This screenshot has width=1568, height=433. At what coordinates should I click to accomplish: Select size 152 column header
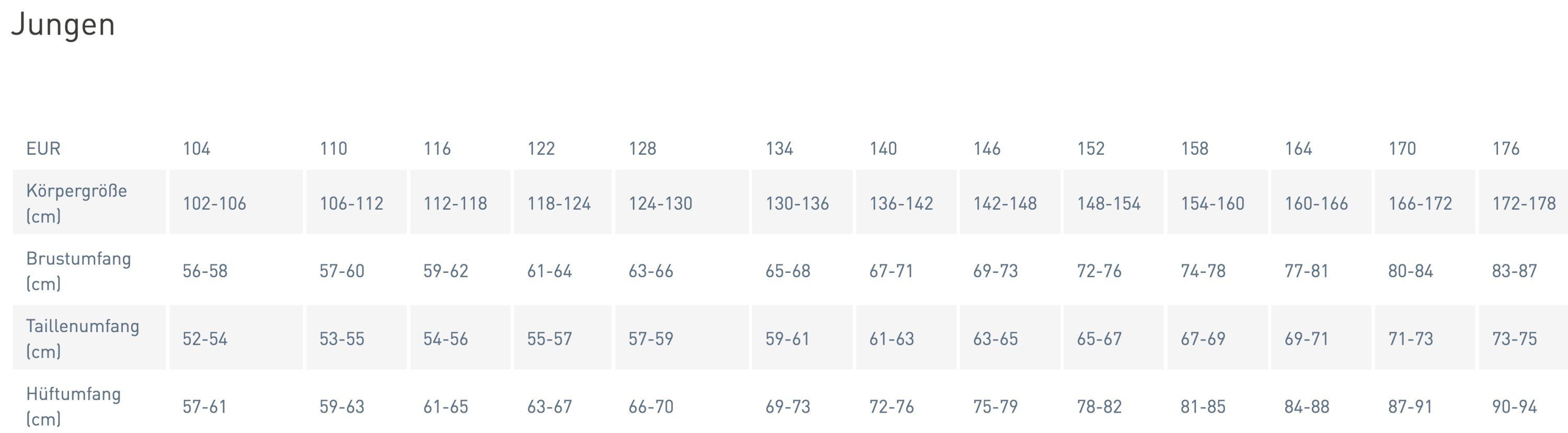(x=1090, y=149)
